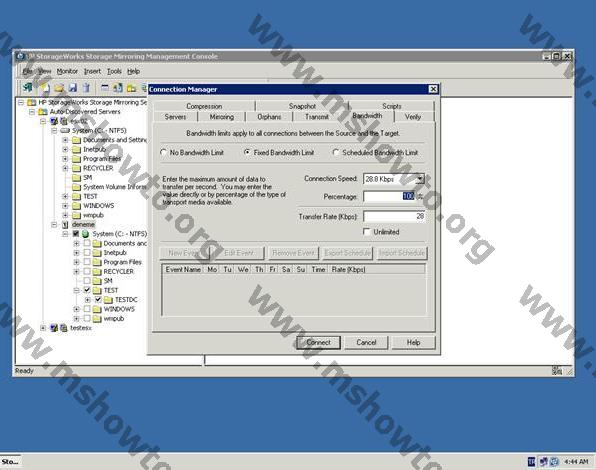
Task: Click the Export Schedule button
Action: [347, 253]
